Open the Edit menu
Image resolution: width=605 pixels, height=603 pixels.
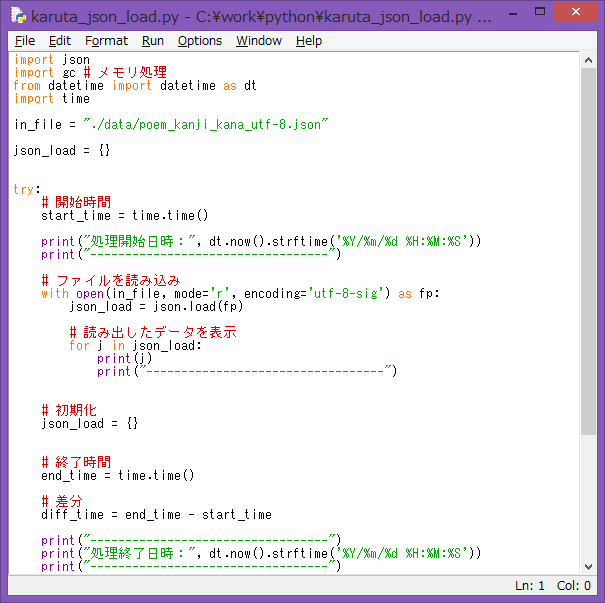click(60, 41)
